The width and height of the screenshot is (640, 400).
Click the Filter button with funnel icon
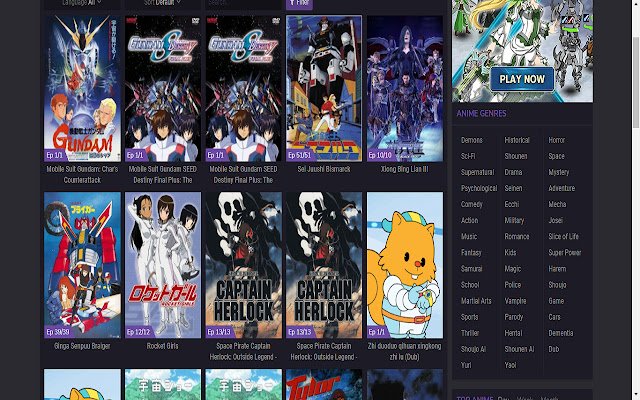click(x=300, y=3)
